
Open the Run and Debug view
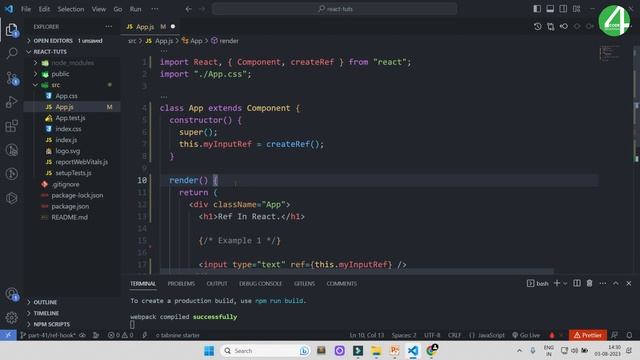tap(11, 102)
